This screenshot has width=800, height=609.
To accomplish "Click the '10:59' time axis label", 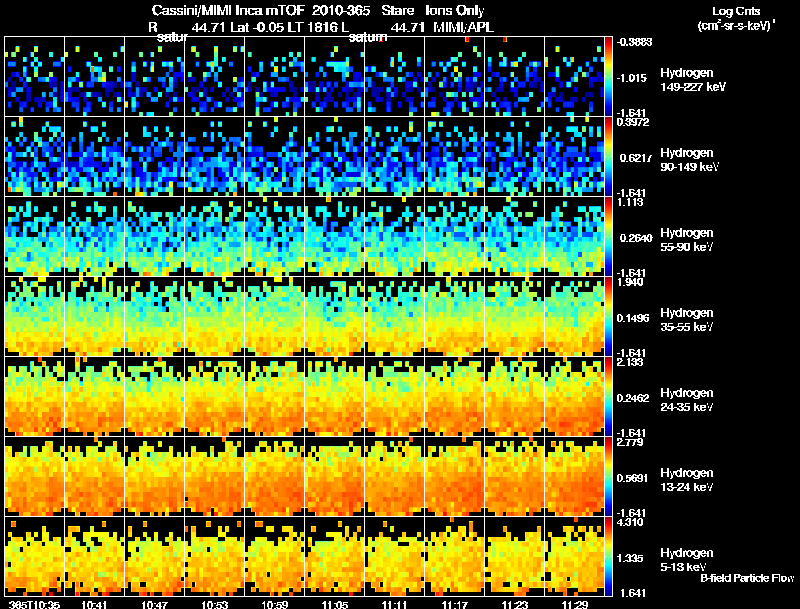I will click(x=275, y=605).
